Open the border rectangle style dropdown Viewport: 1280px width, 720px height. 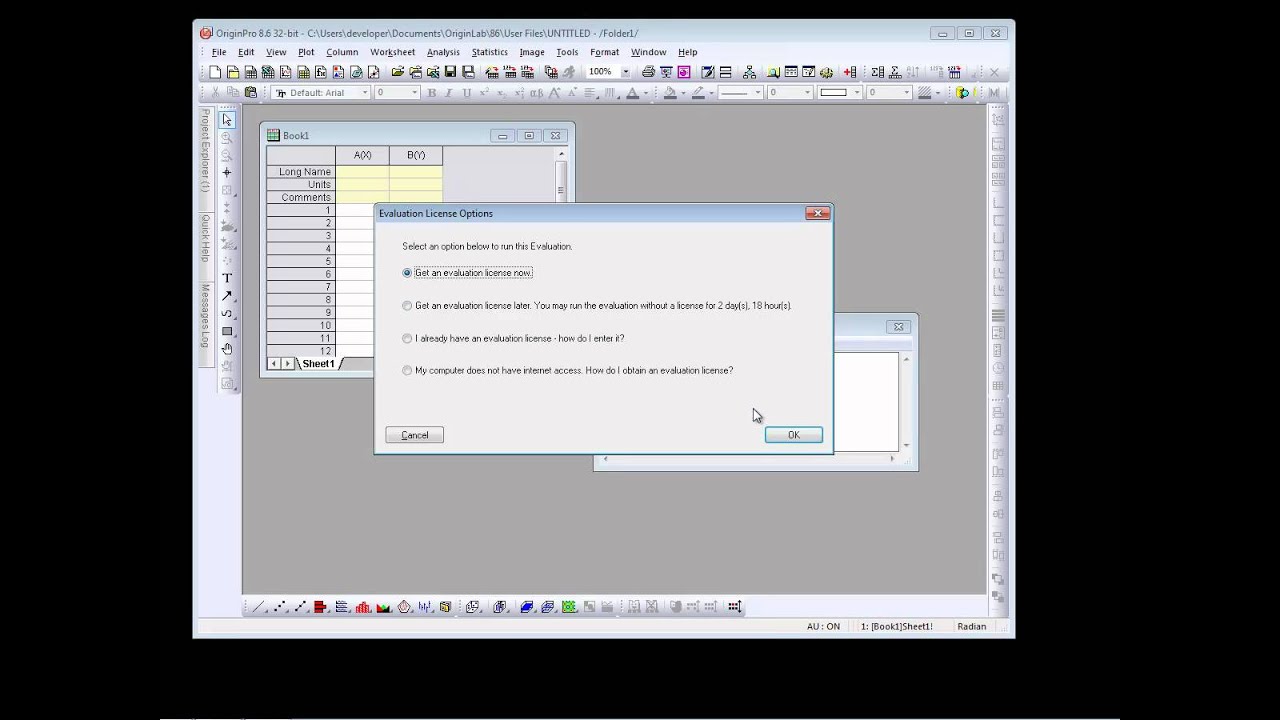click(856, 92)
